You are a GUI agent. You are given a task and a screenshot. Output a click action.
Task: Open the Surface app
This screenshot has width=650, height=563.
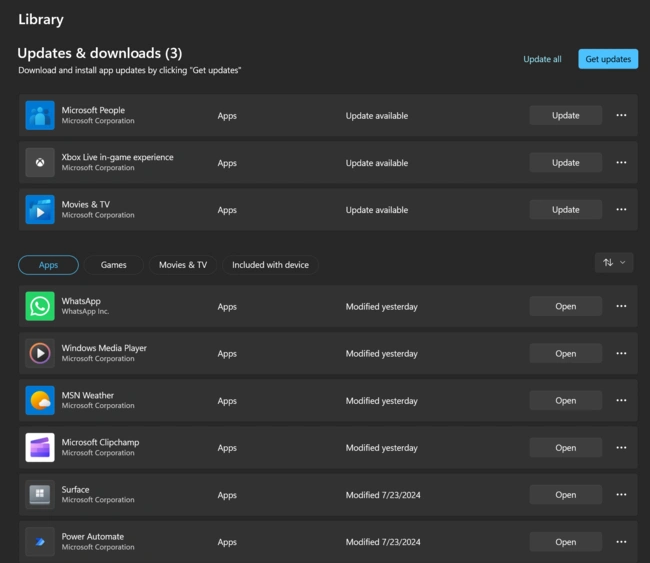tap(565, 495)
